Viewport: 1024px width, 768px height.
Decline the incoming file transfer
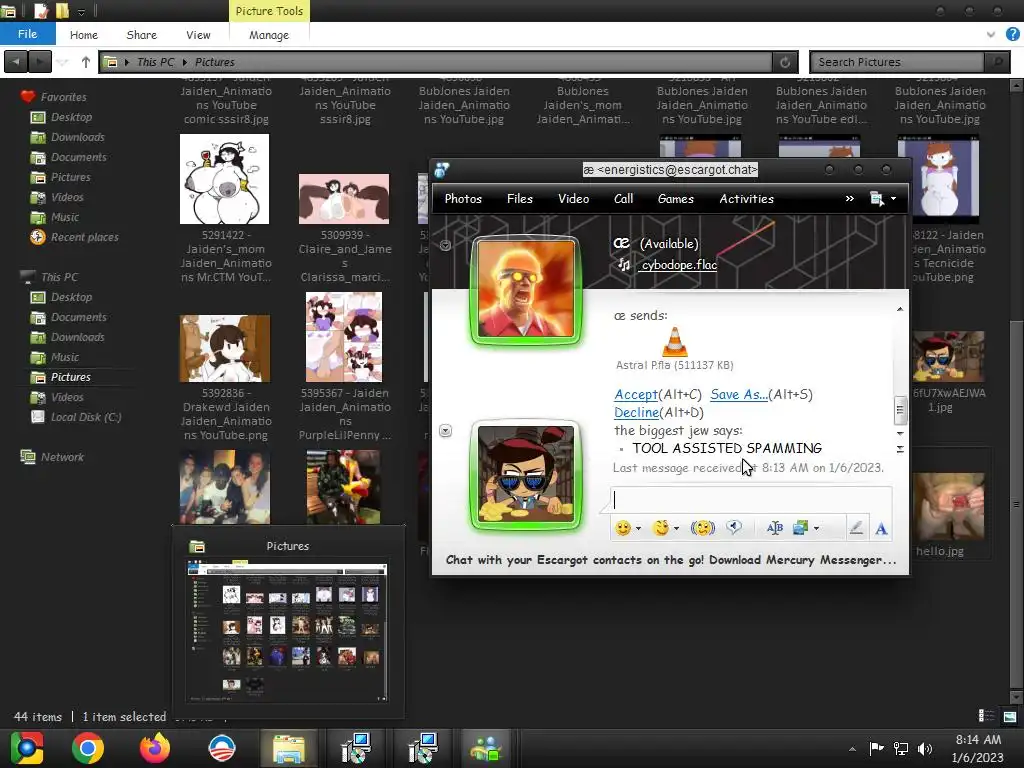pos(636,413)
